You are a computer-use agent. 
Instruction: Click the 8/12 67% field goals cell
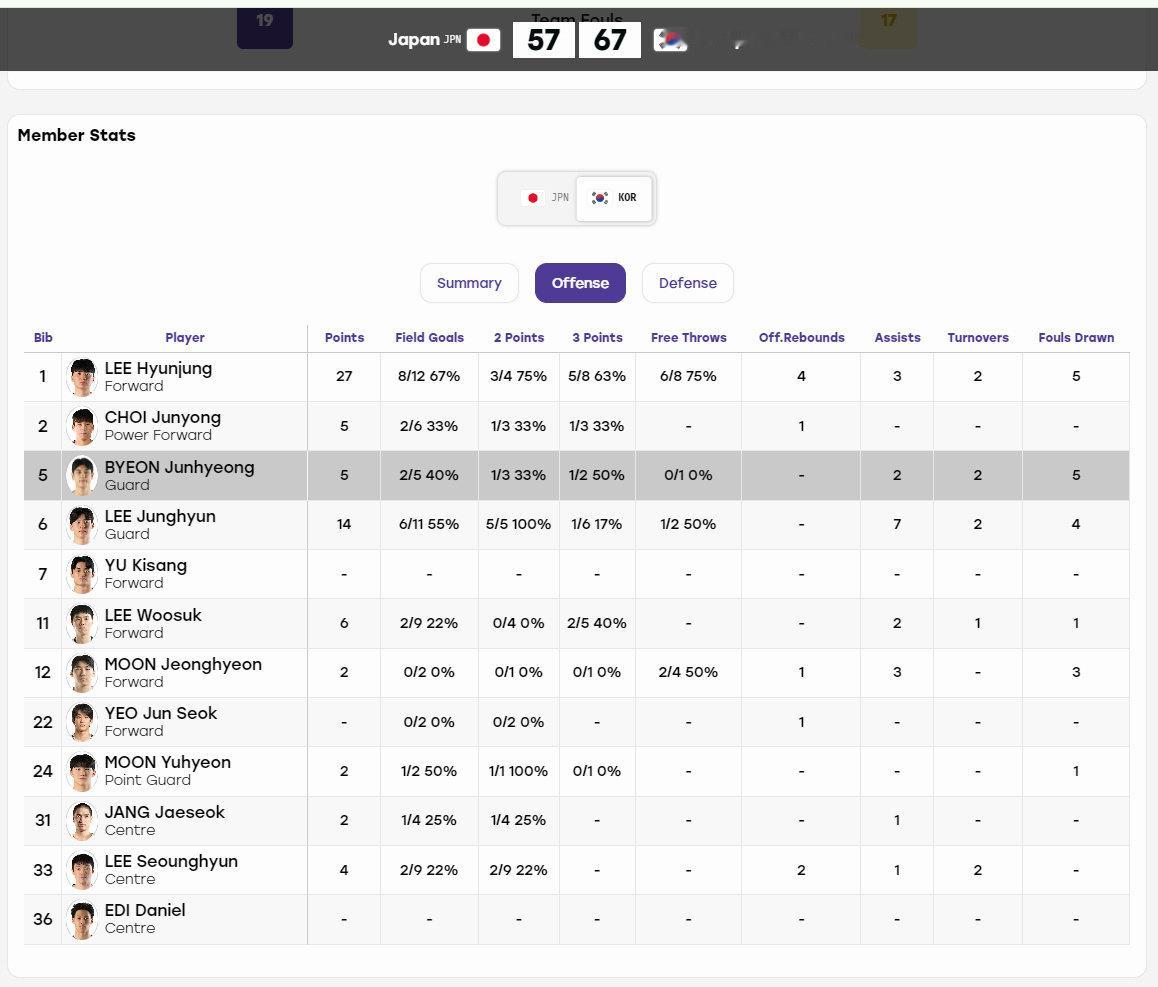click(x=429, y=377)
